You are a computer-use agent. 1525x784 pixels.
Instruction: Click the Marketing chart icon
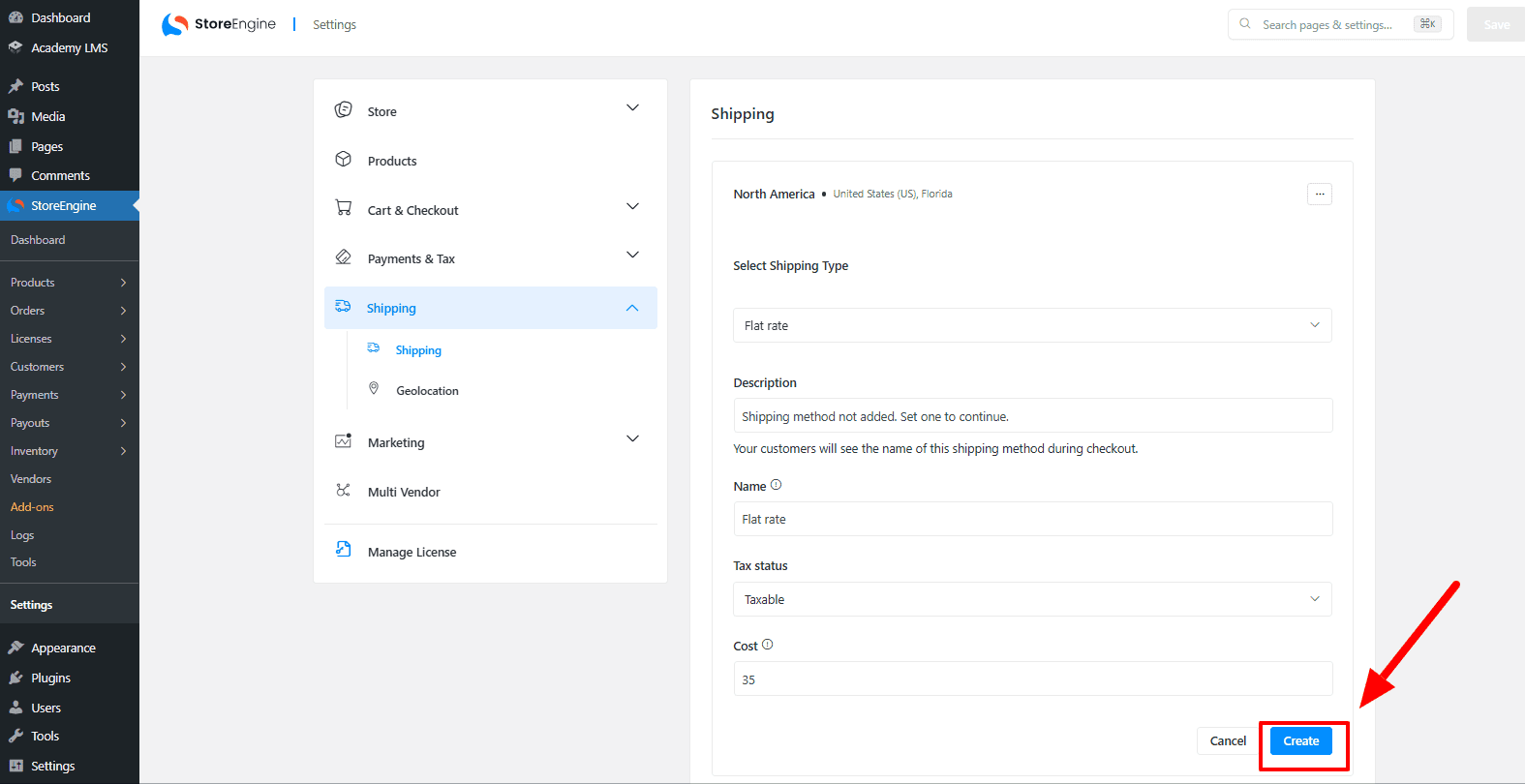pyautogui.click(x=343, y=440)
